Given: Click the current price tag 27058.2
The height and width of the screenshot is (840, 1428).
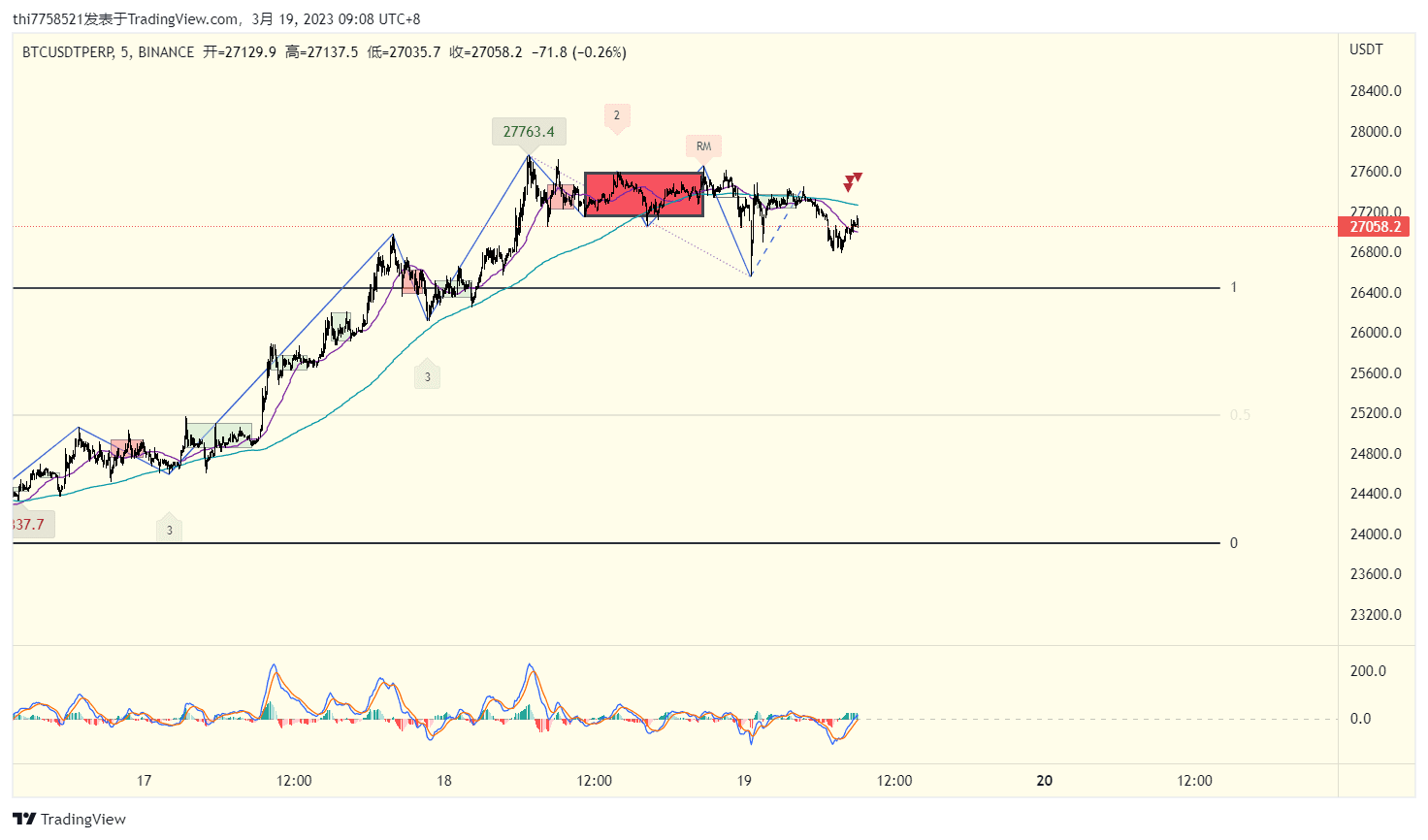Looking at the screenshot, I should [1376, 227].
